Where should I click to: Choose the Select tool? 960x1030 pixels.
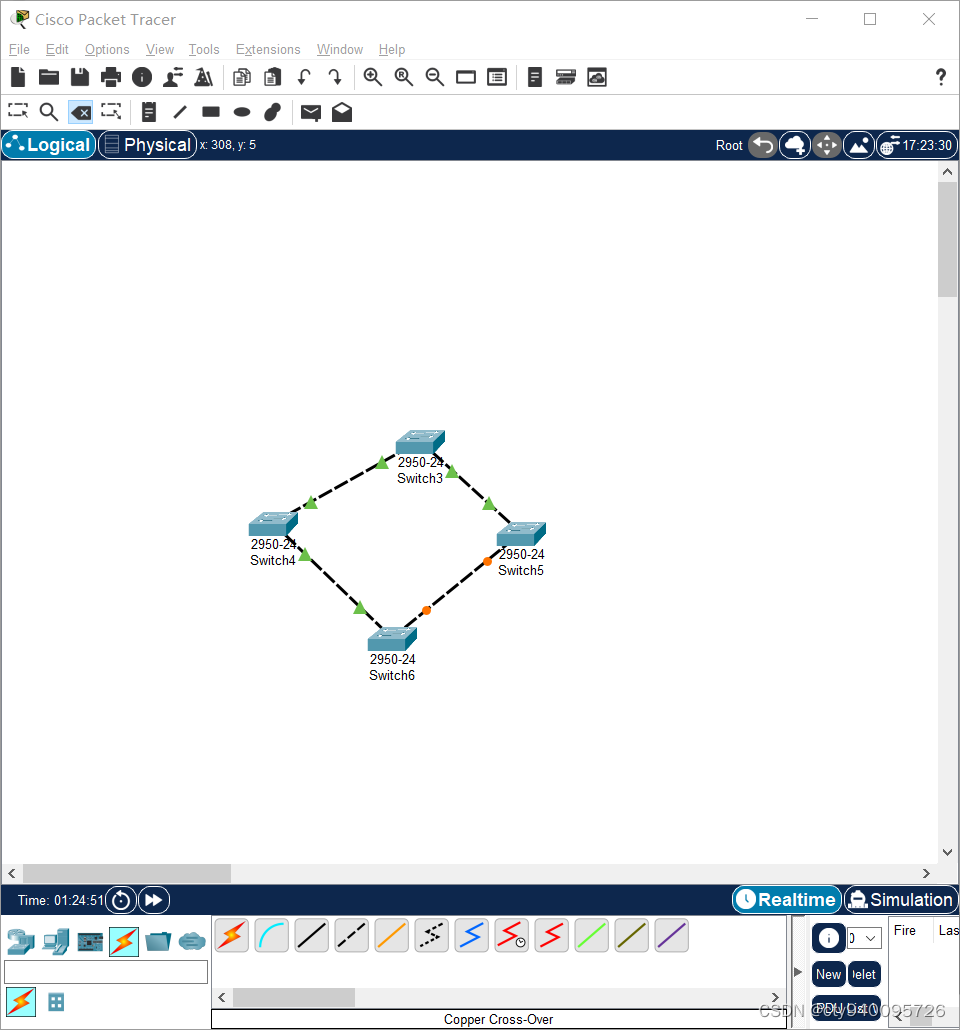point(18,112)
